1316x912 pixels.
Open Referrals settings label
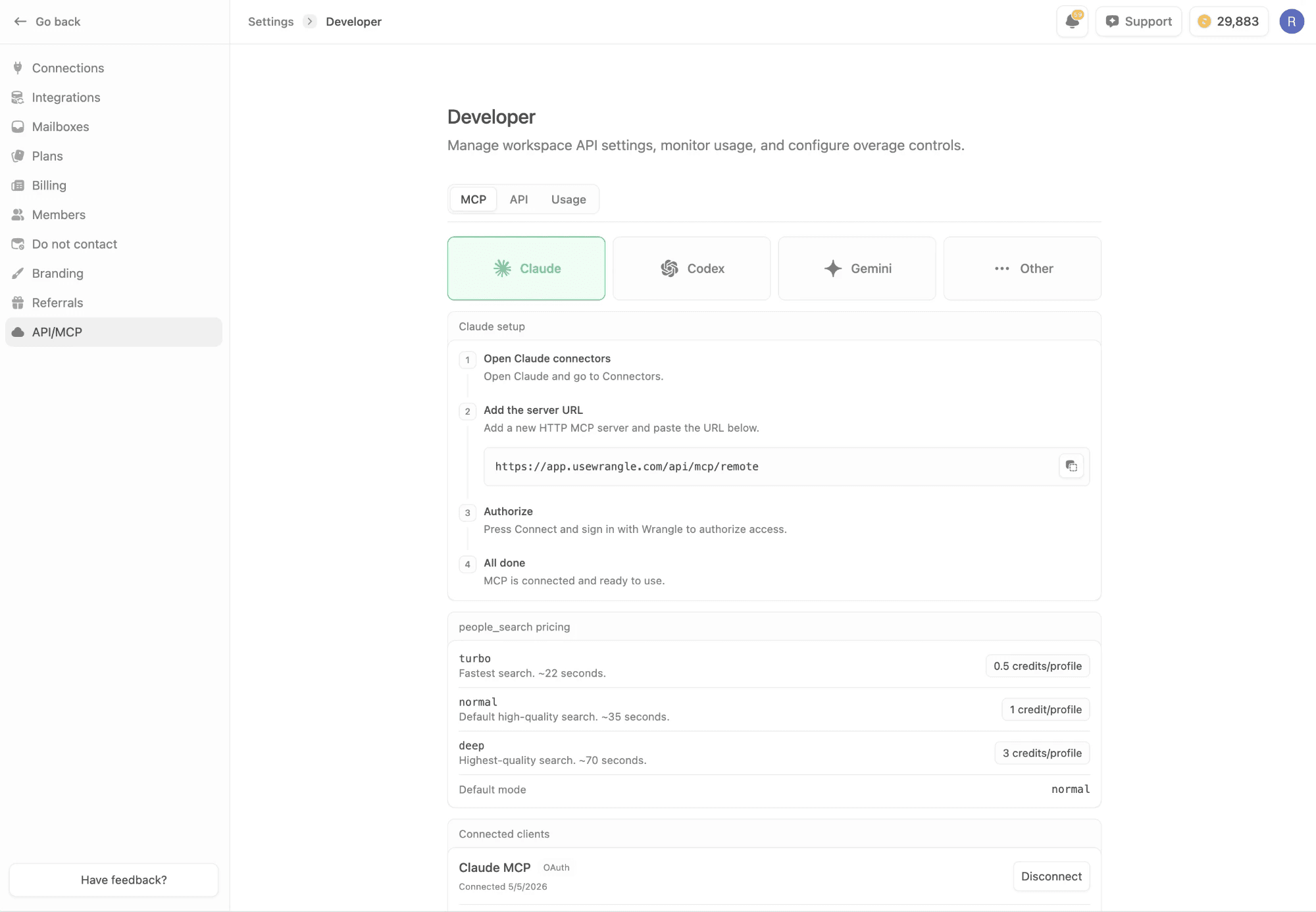tap(57, 303)
